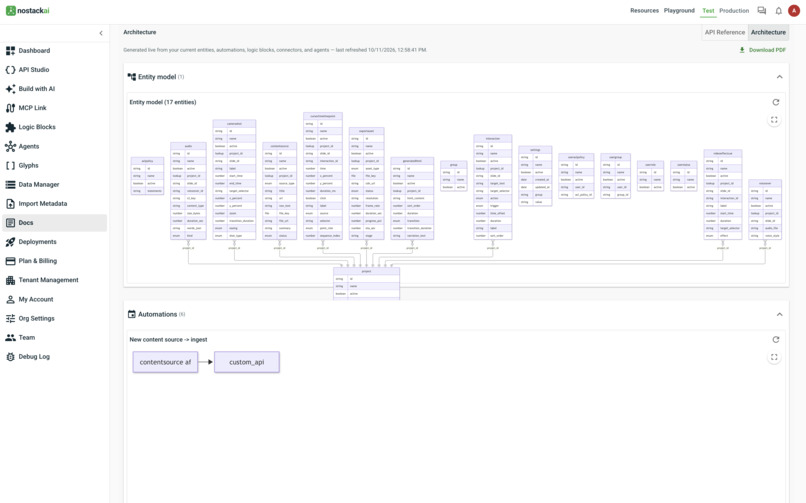Open the Deployments rocket icon
806x503 pixels.
pos(10,242)
